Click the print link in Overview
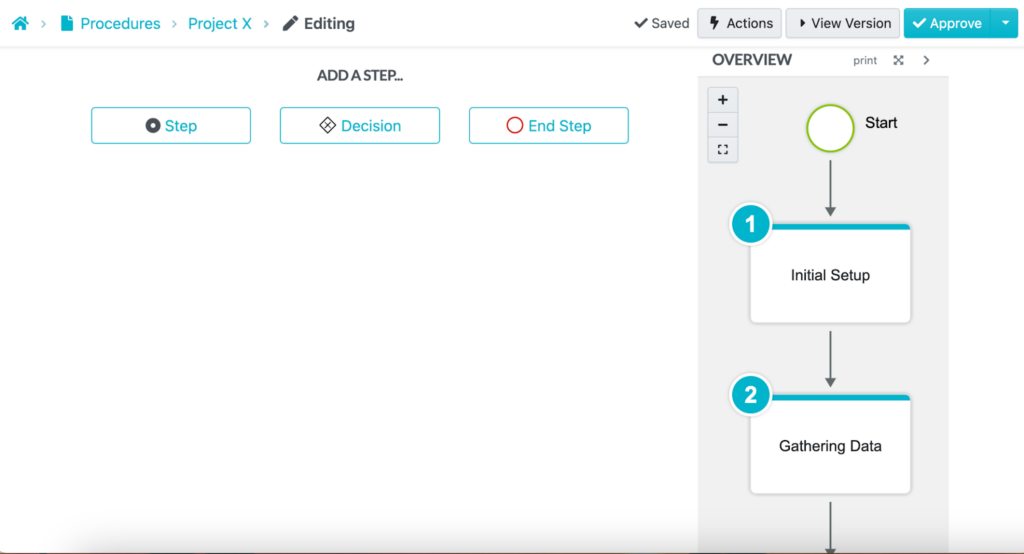Screen dimensions: 1024x554 pyautogui.click(x=865, y=61)
